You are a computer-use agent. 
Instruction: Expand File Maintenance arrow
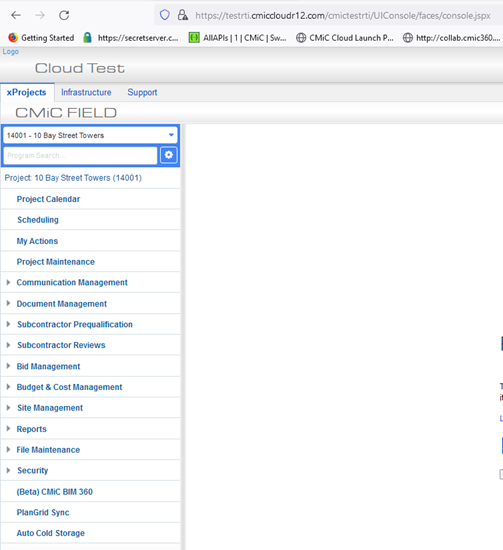(8, 449)
